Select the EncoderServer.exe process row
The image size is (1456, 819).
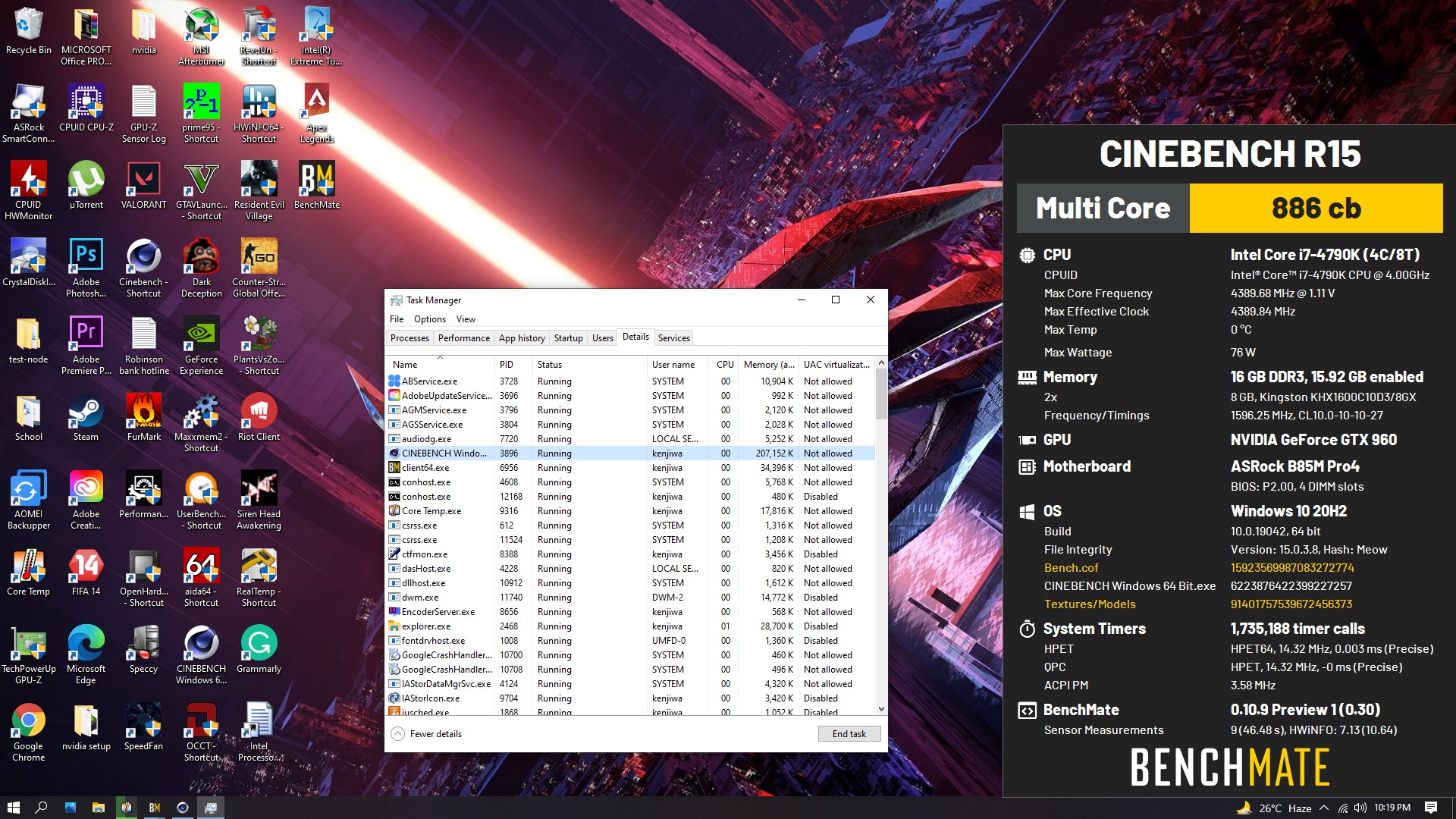click(x=630, y=612)
